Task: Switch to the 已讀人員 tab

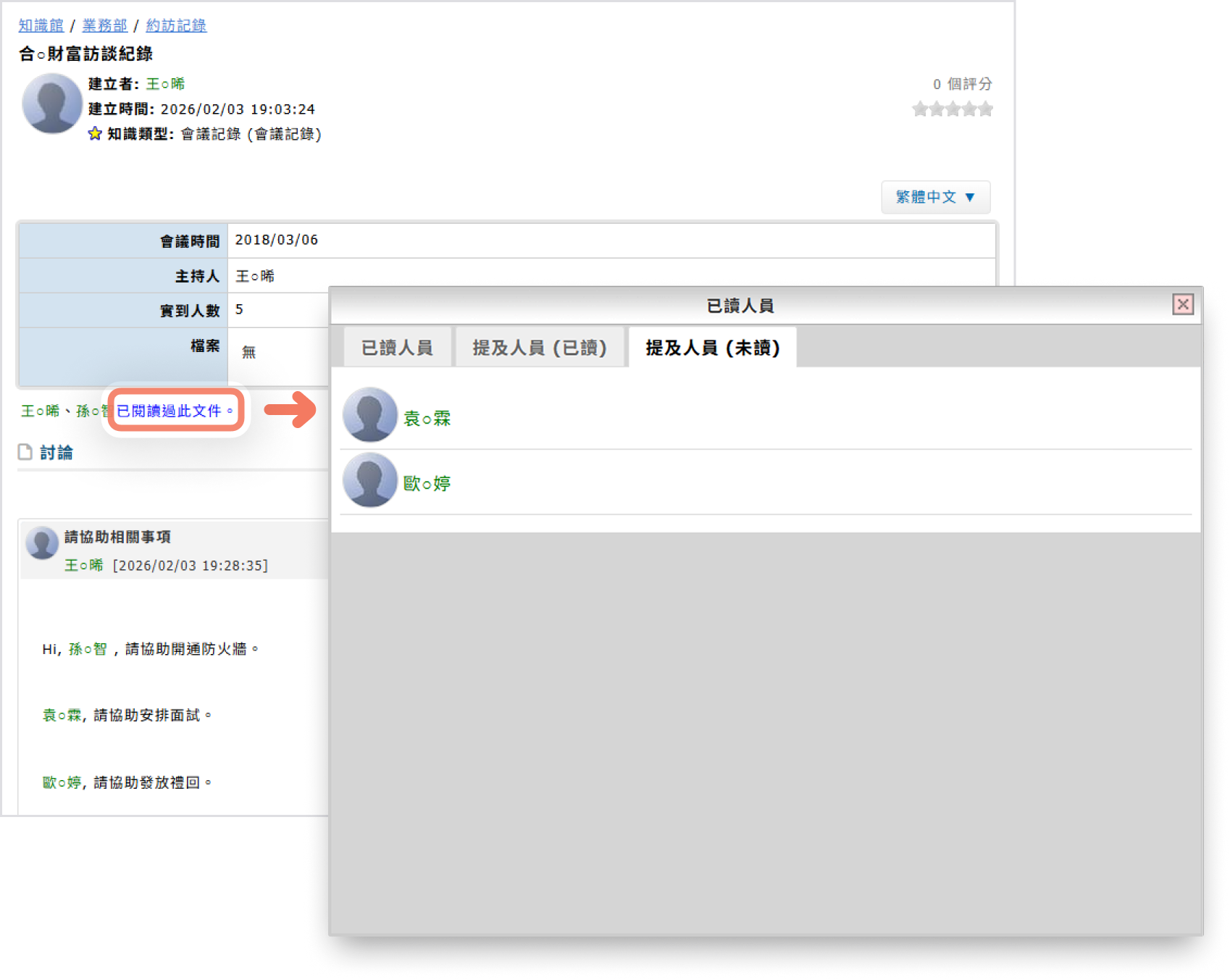Action: 397,348
